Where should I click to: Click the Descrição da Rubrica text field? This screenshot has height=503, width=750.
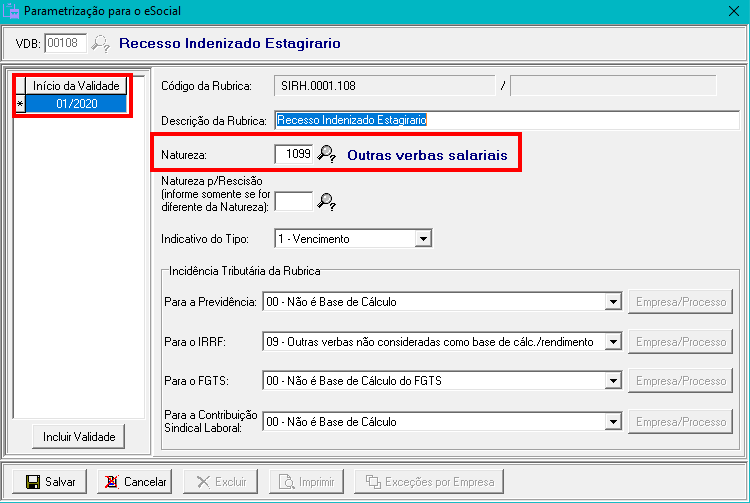(505, 120)
